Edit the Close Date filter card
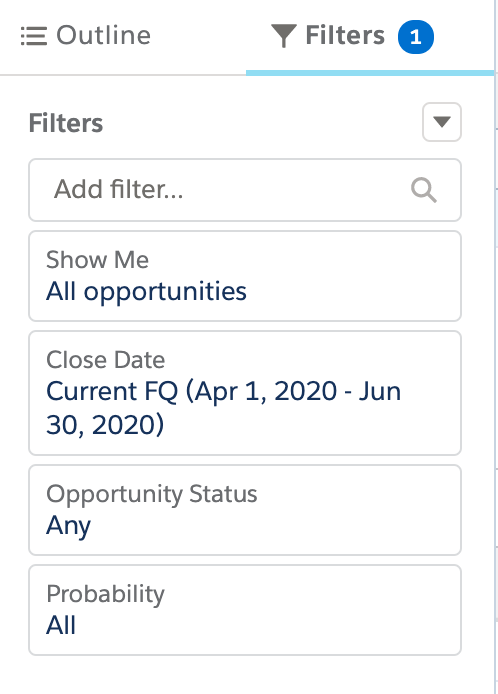Image resolution: width=498 pixels, height=694 pixels. coord(245,393)
